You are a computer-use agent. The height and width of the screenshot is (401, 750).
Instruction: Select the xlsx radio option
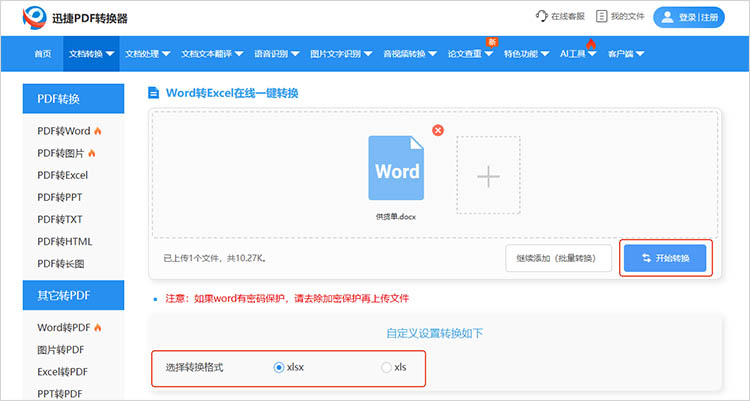[x=278, y=368]
